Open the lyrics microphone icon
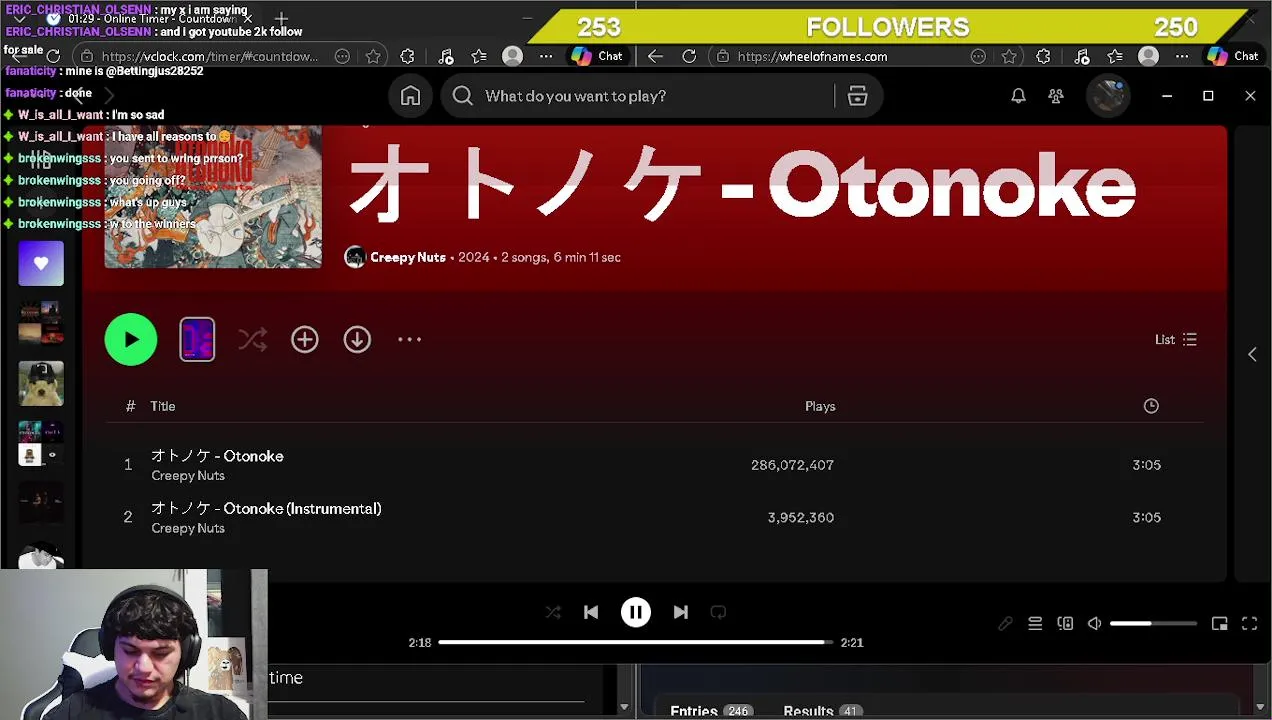The image size is (1272, 720). [x=1005, y=624]
